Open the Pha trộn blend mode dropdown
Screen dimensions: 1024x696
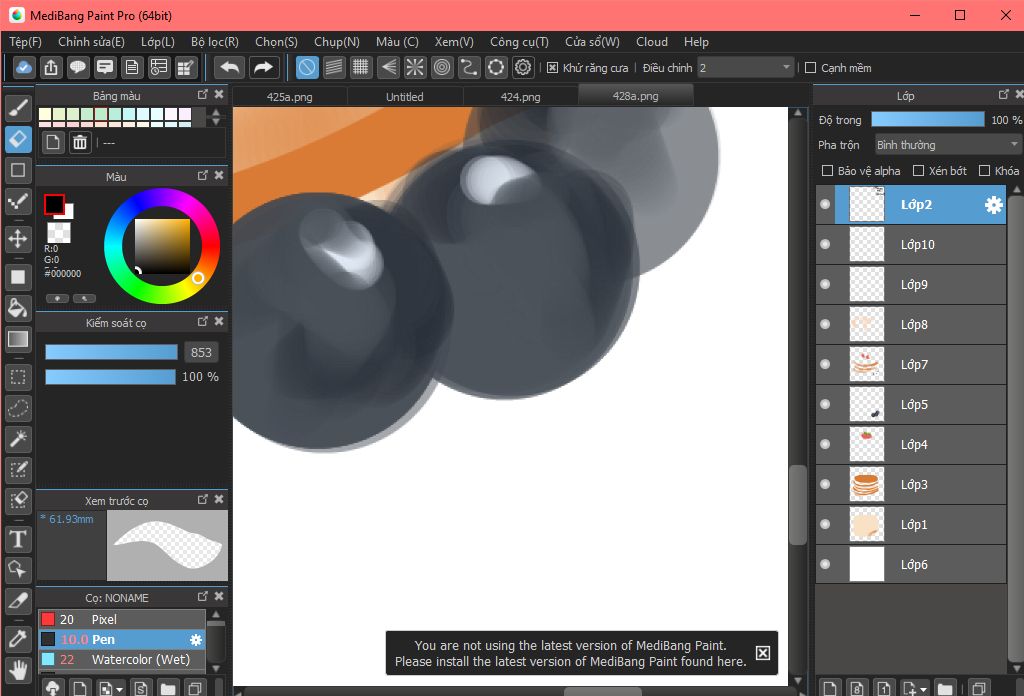947,144
